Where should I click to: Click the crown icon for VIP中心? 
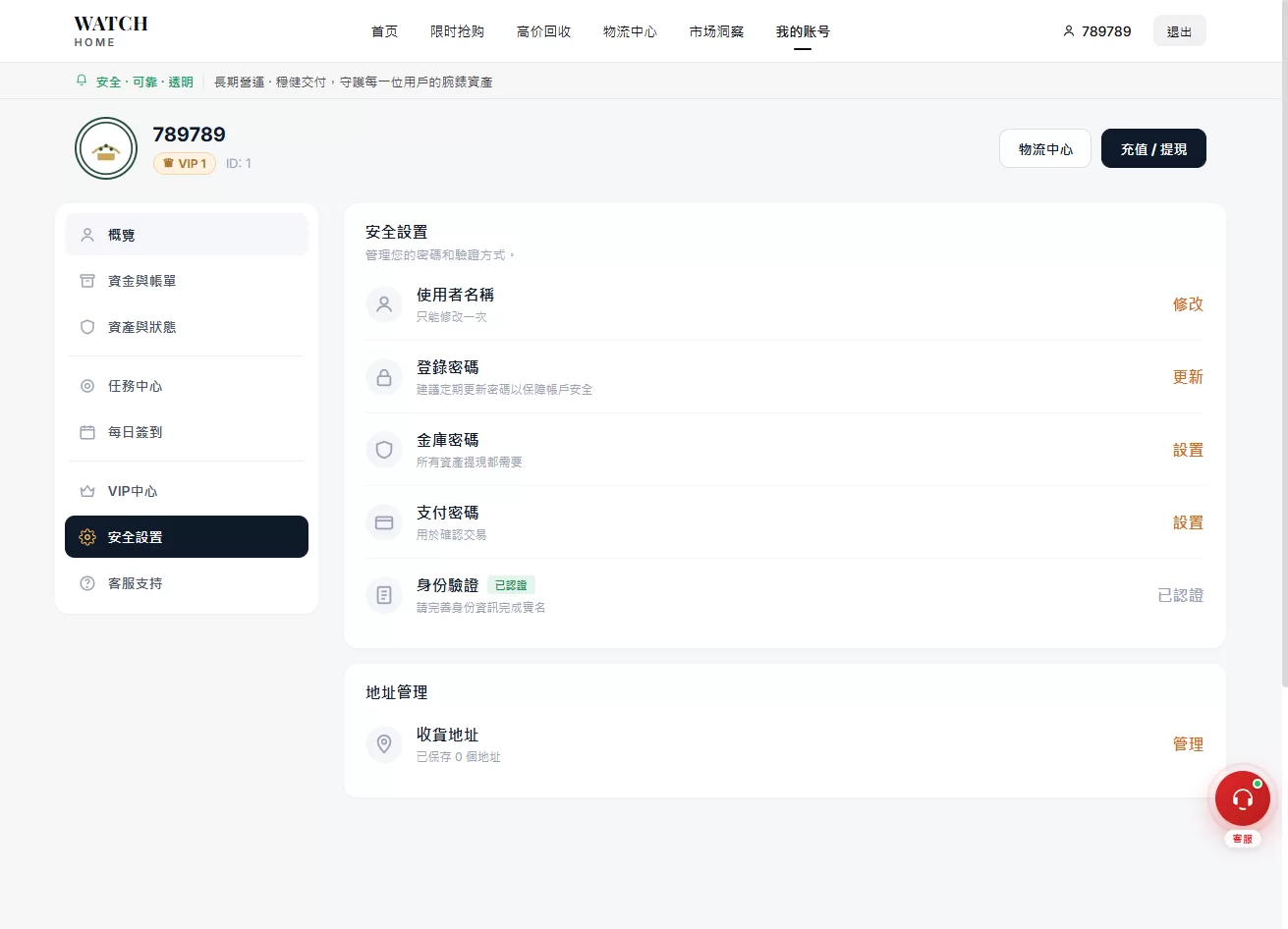(87, 491)
